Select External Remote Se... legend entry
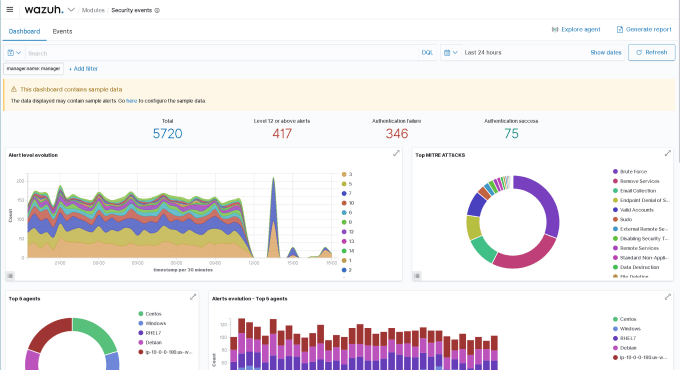The image size is (680, 370). (641, 229)
